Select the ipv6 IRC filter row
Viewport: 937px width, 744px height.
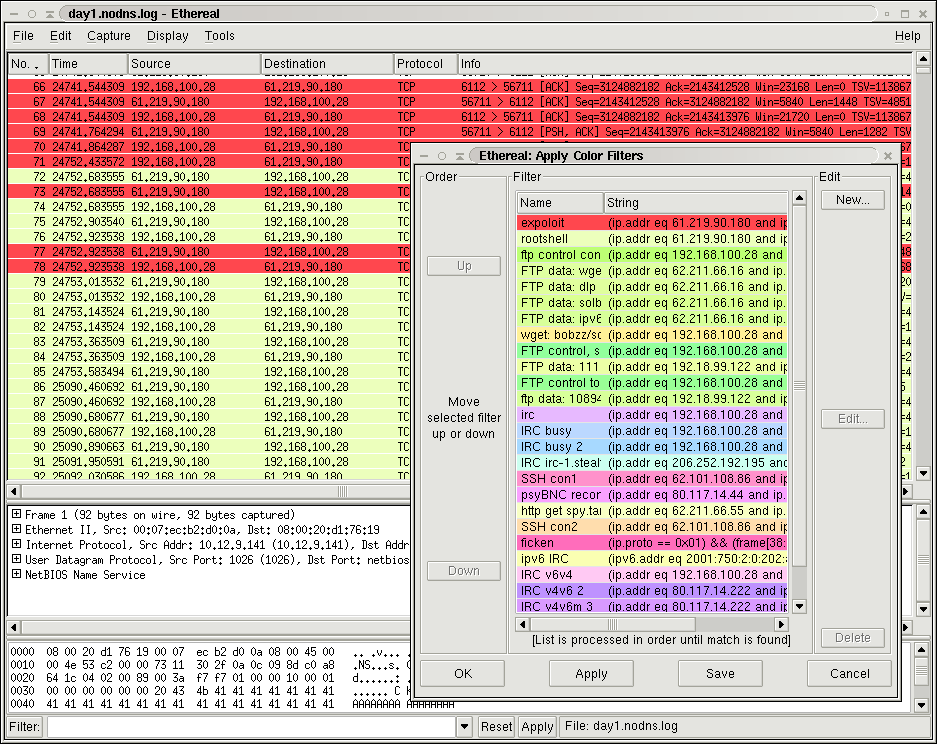(x=652, y=559)
